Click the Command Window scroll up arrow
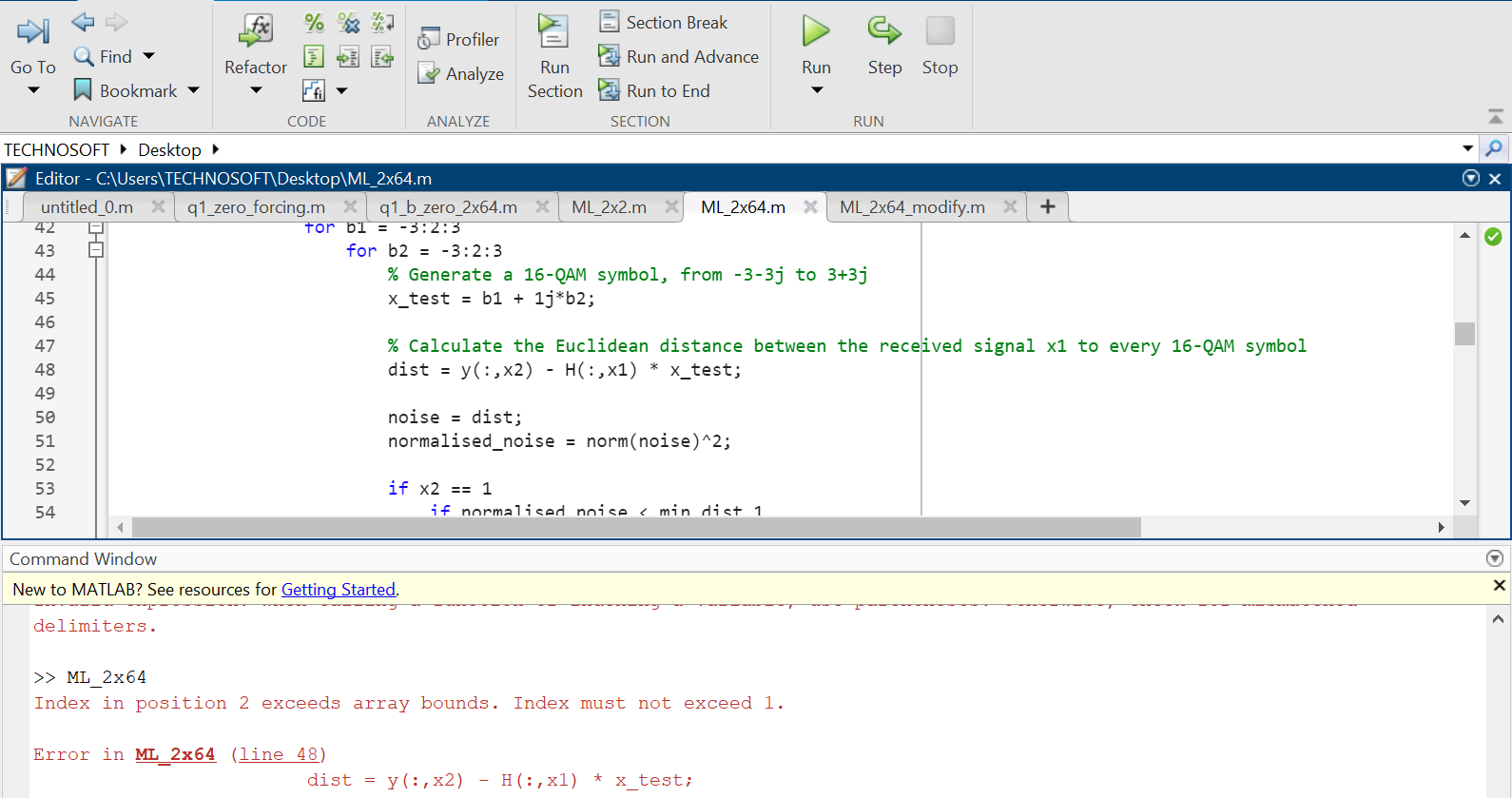 tap(1498, 619)
